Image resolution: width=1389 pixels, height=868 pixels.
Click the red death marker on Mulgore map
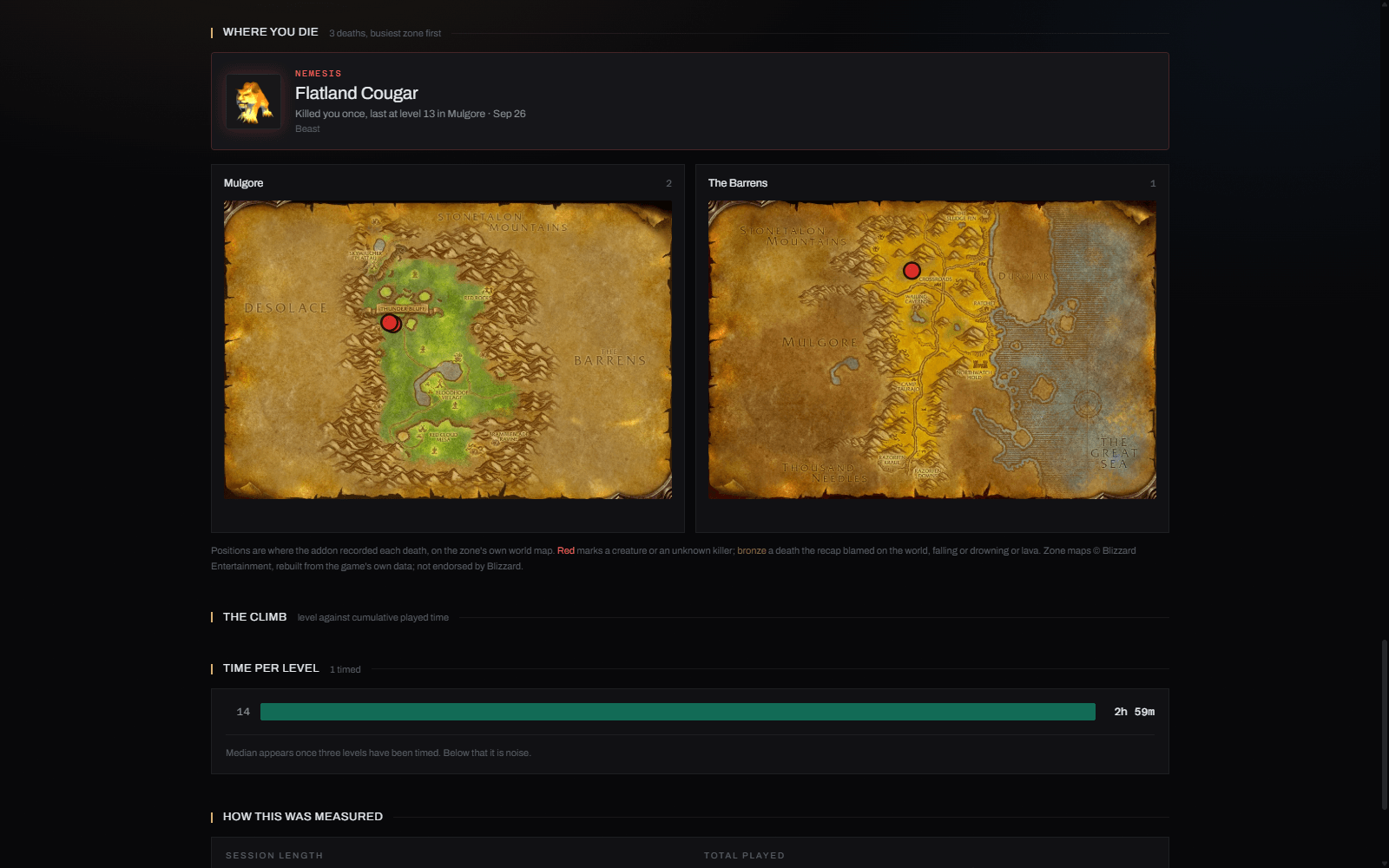click(390, 323)
